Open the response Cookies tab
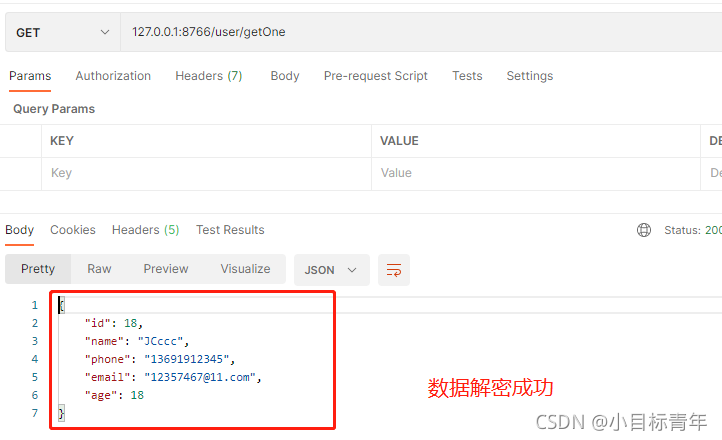The width and height of the screenshot is (722, 440). [x=73, y=230]
